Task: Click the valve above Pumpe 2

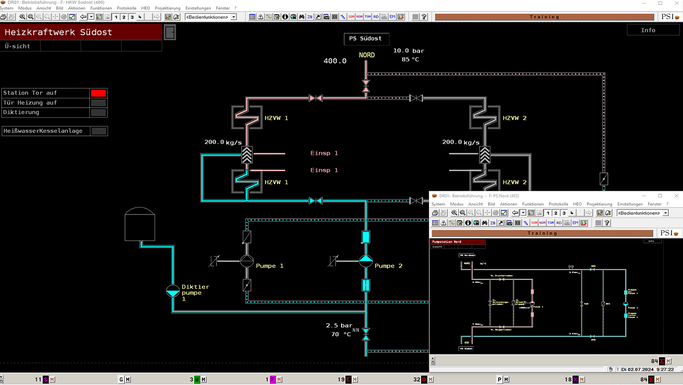Action: click(366, 237)
